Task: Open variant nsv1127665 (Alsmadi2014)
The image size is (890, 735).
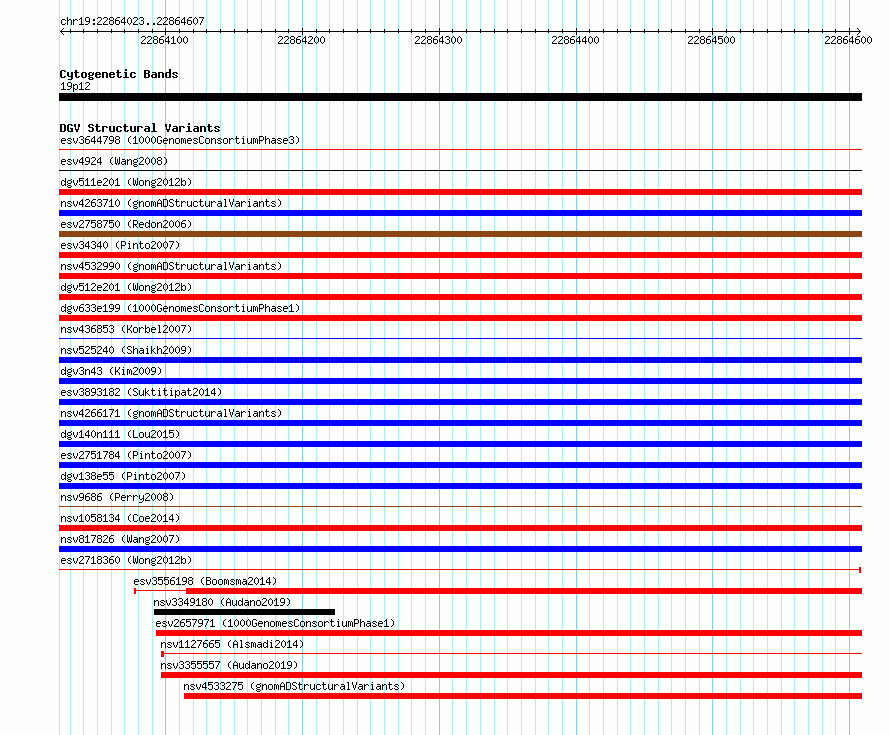Action: 232,644
